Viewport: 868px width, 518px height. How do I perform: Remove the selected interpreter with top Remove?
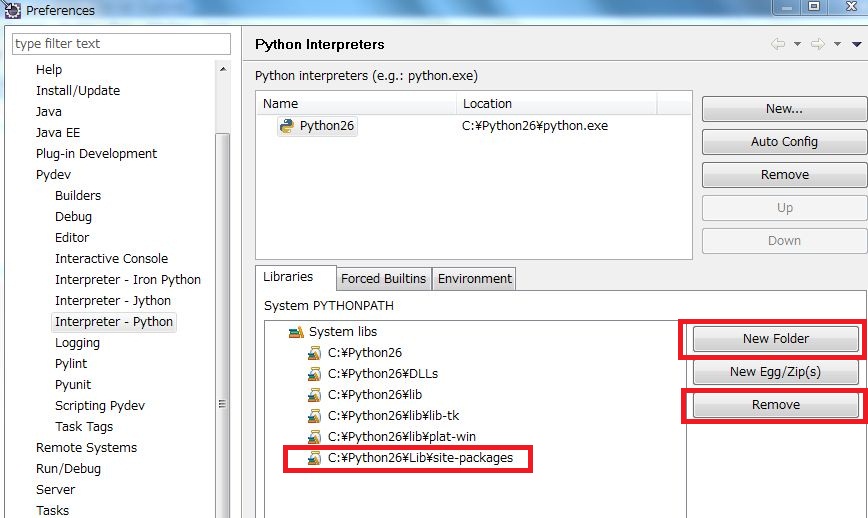click(x=784, y=175)
